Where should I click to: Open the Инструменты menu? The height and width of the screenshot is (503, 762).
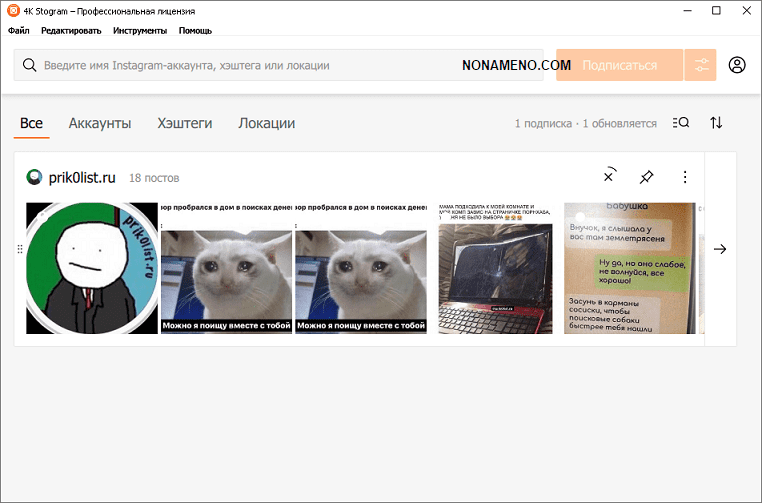(140, 30)
